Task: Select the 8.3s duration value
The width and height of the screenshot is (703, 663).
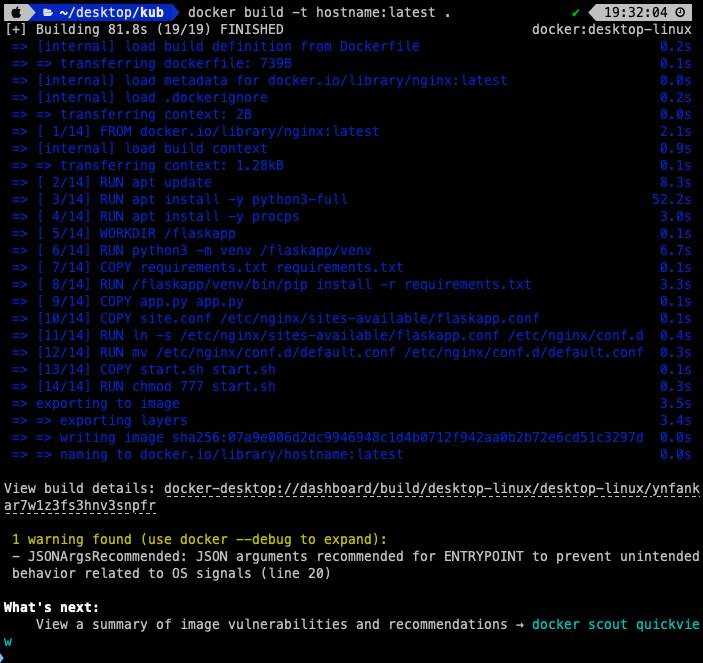Action: click(676, 183)
